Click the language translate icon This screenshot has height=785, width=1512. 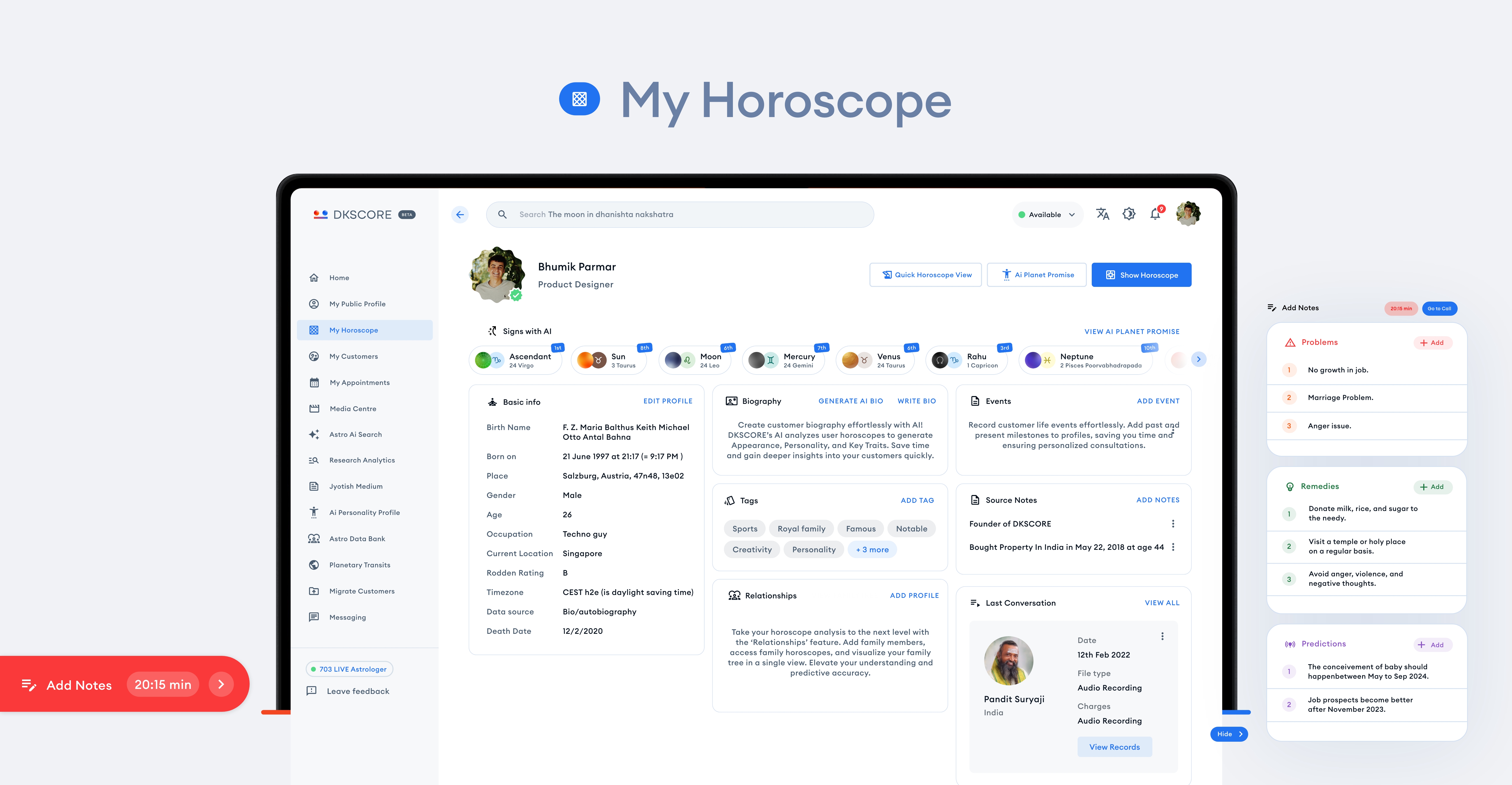pos(1102,214)
